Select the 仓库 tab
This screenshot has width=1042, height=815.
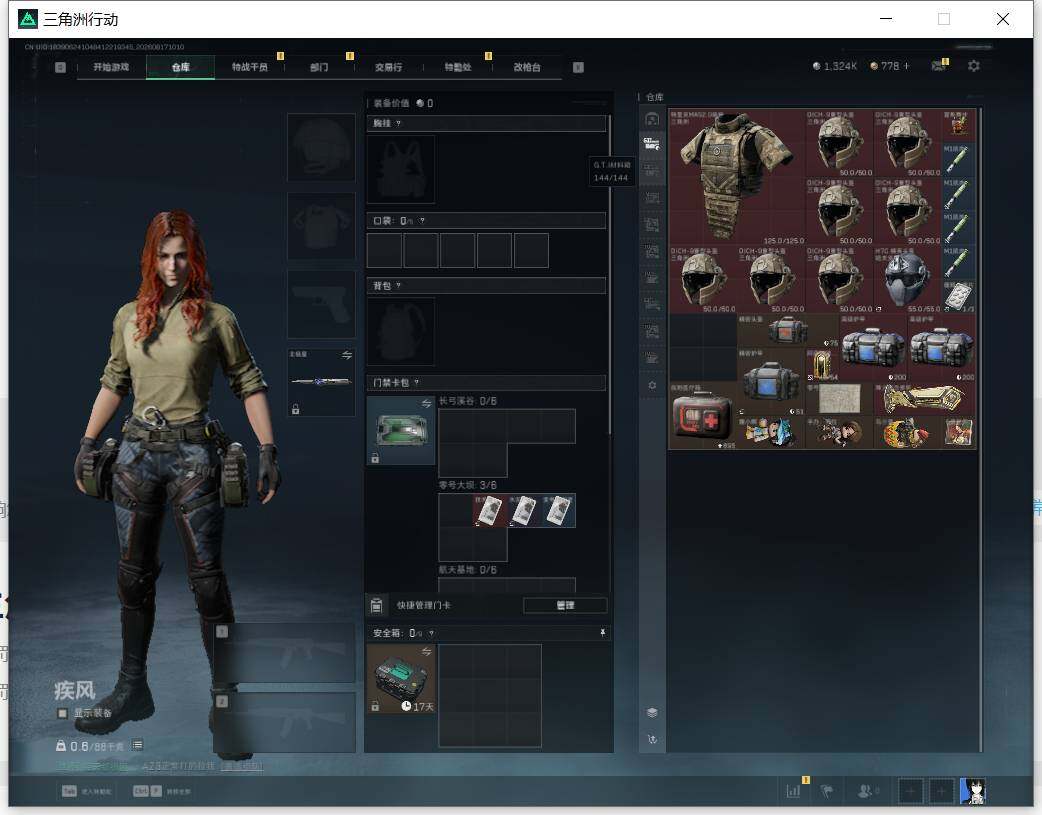pyautogui.click(x=181, y=67)
